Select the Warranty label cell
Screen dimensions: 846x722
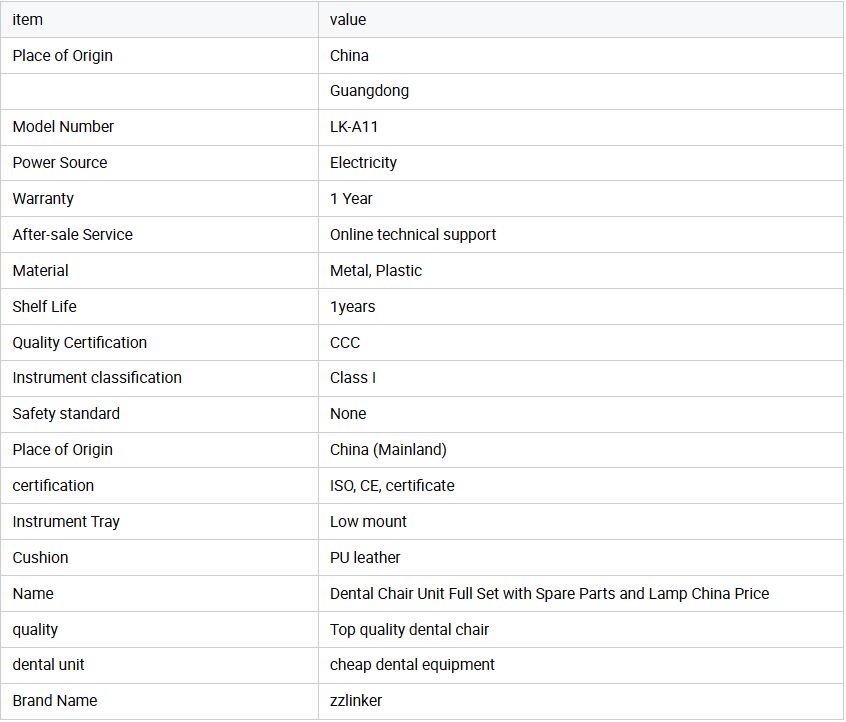[x=43, y=199]
